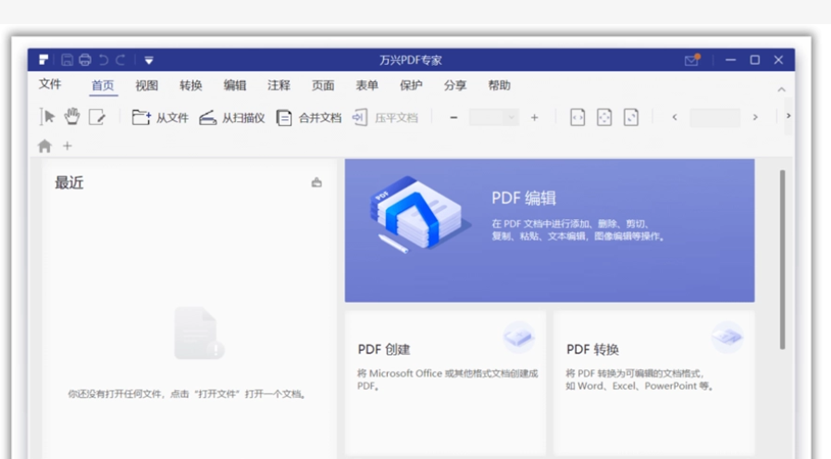
Task: Switch to the 首页 tab
Action: point(103,85)
